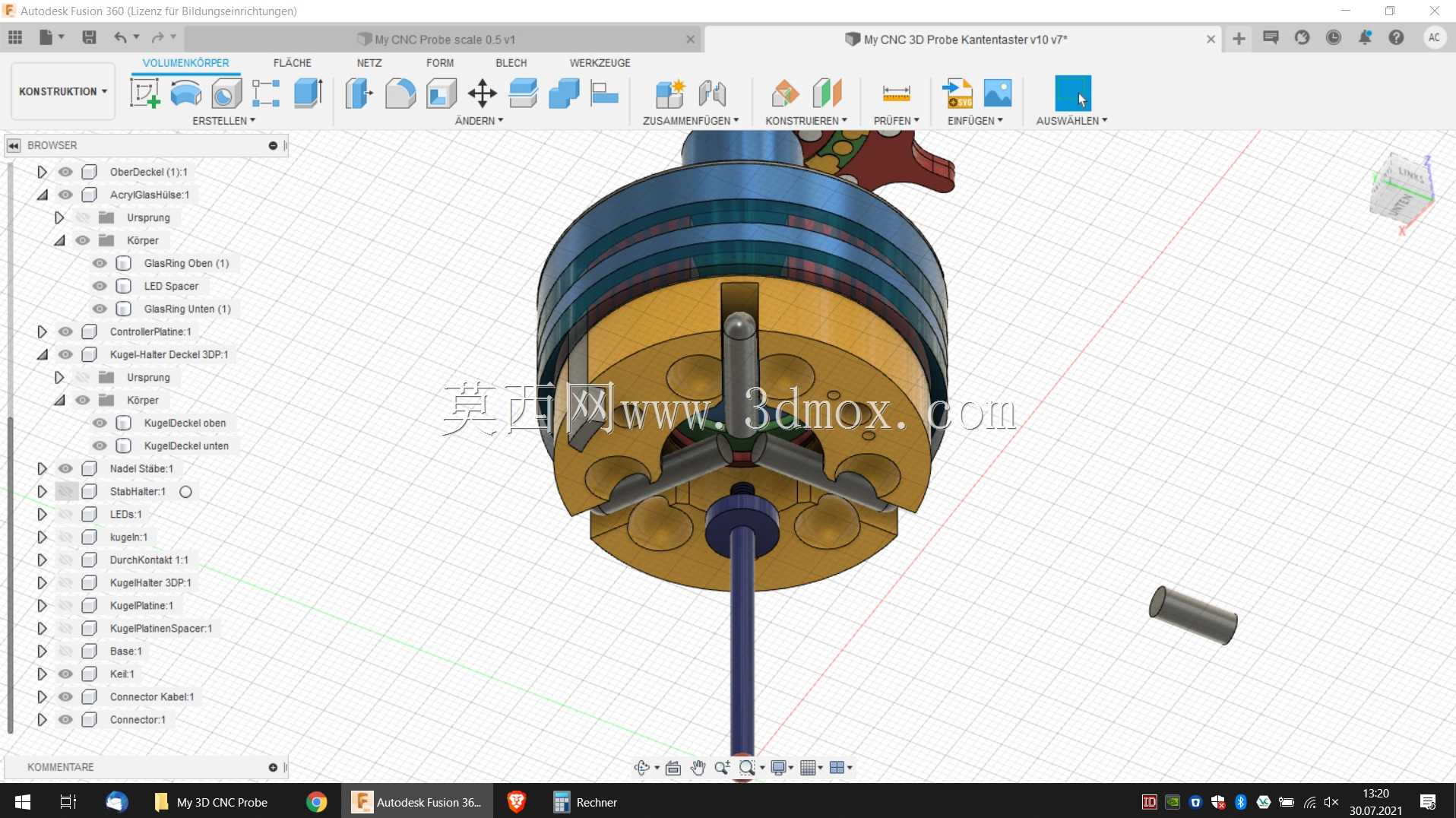Hide the KugelDeckel oben body
Screen dimensions: 1456x818
pos(100,423)
